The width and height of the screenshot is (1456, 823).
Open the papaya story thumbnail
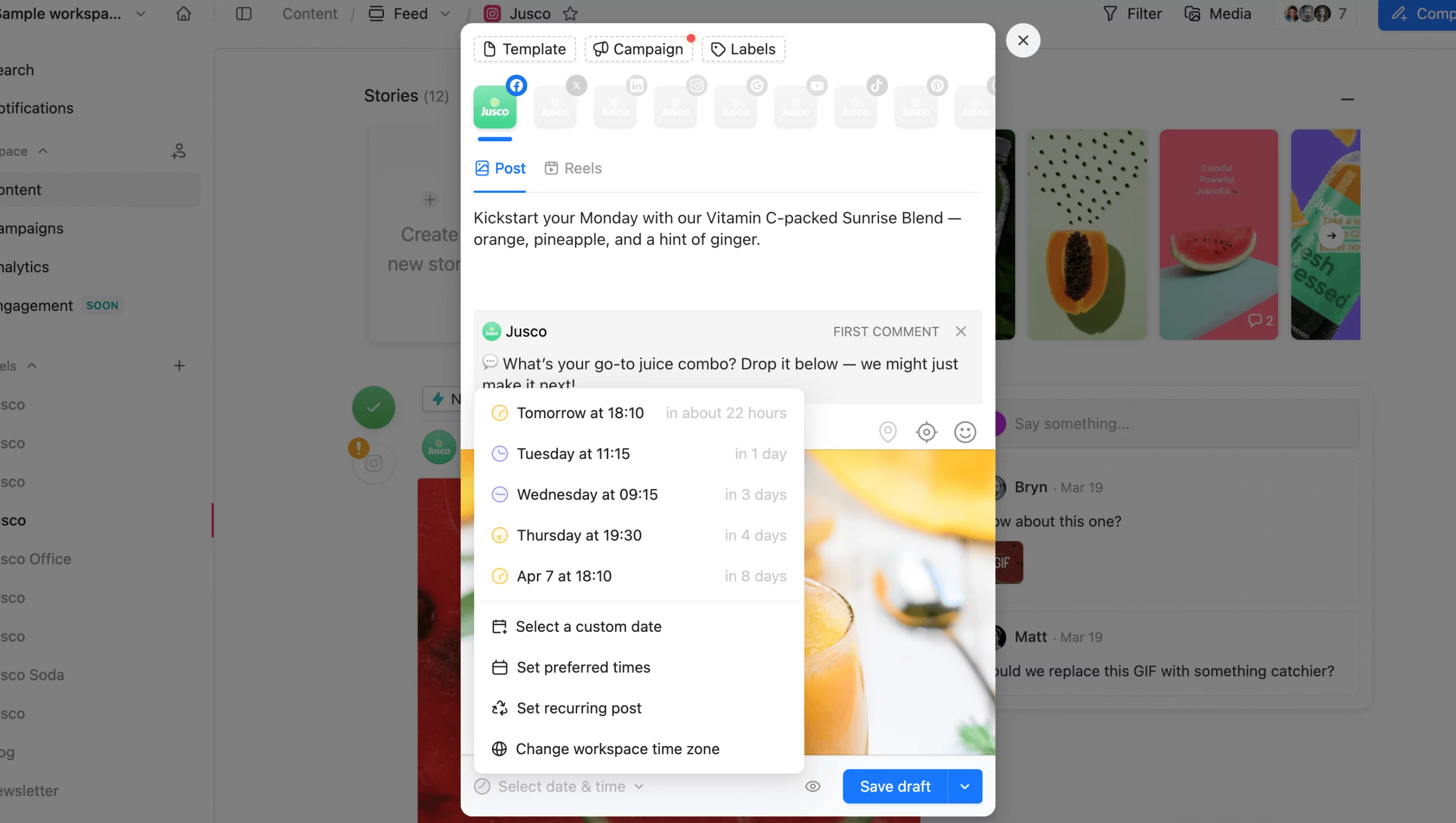tap(1086, 234)
